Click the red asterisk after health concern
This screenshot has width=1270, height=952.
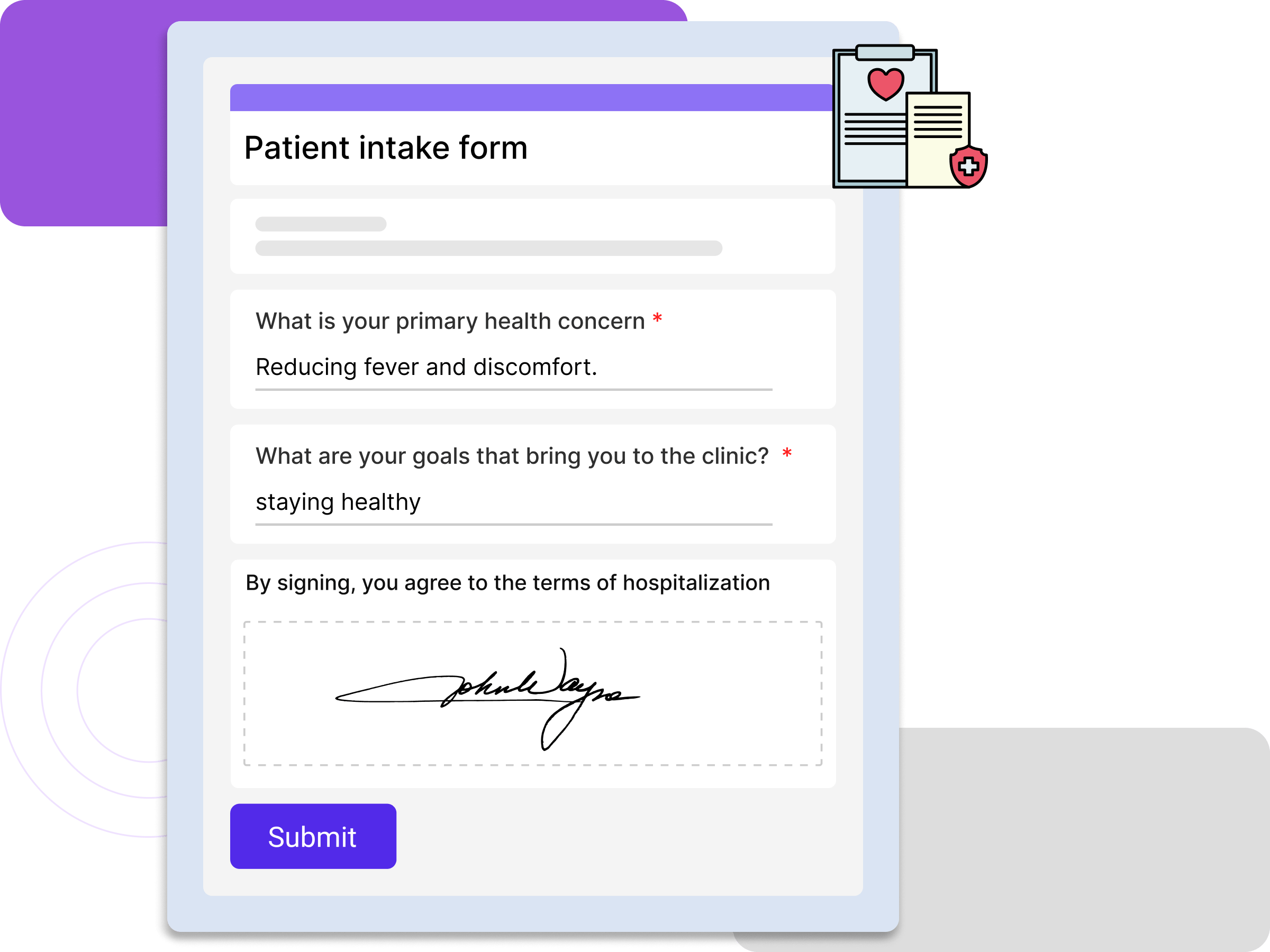pyautogui.click(x=657, y=319)
